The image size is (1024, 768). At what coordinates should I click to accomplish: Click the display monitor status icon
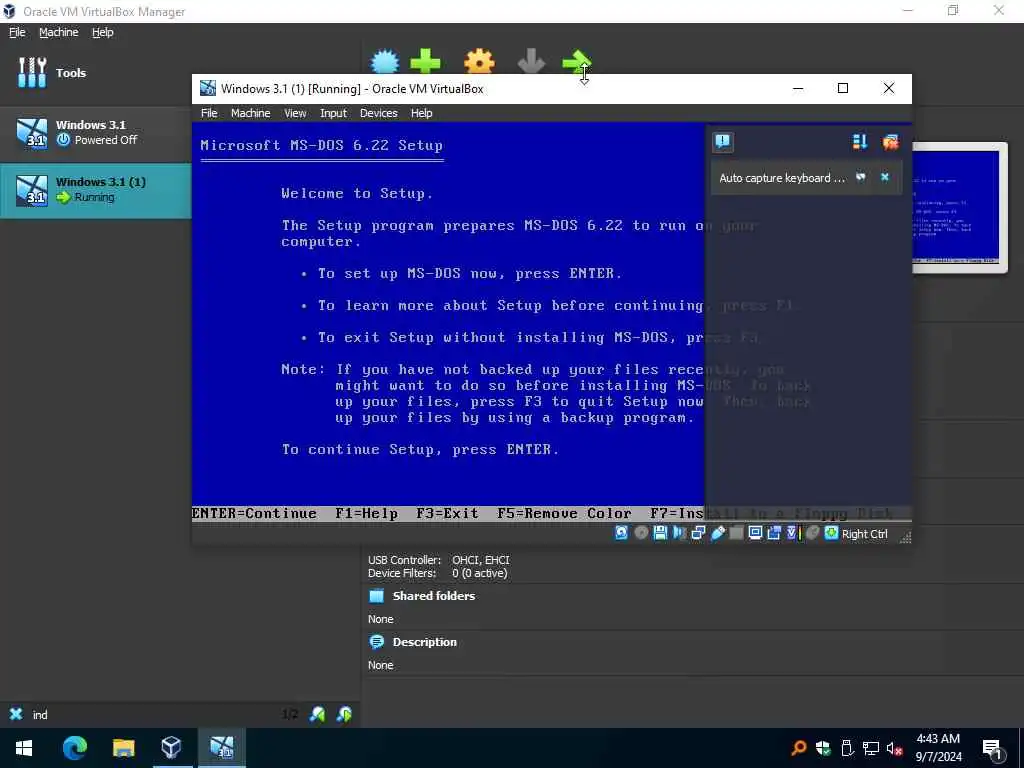tap(755, 533)
